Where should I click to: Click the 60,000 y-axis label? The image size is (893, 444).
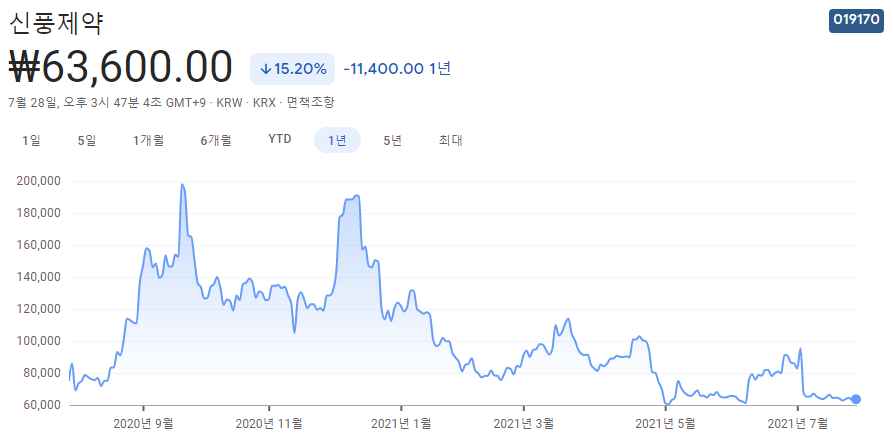tap(43, 405)
